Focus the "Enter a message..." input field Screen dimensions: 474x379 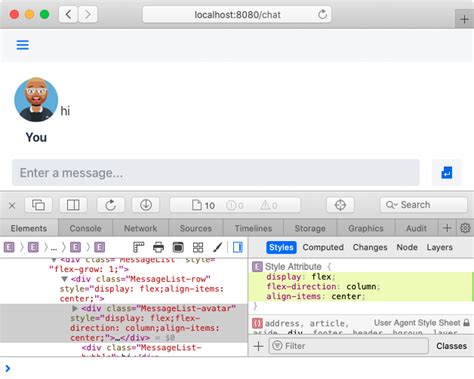point(216,173)
